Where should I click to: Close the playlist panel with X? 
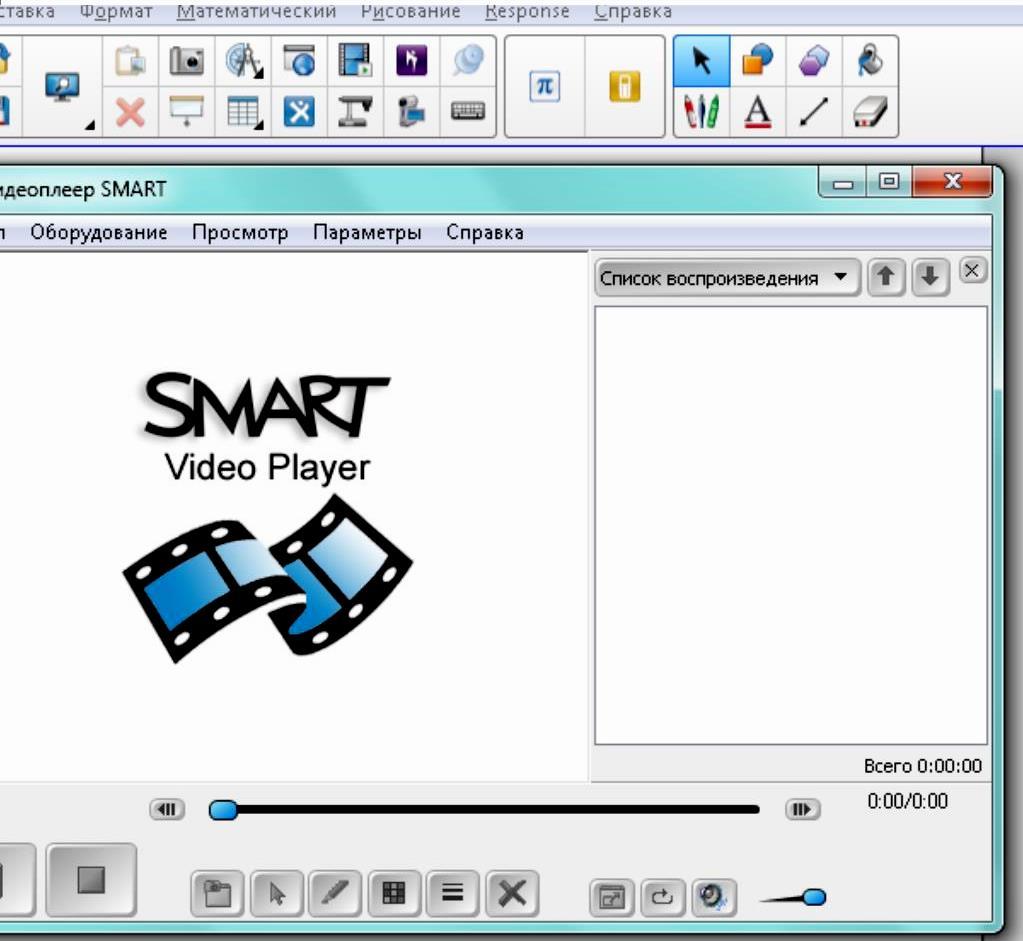971,270
